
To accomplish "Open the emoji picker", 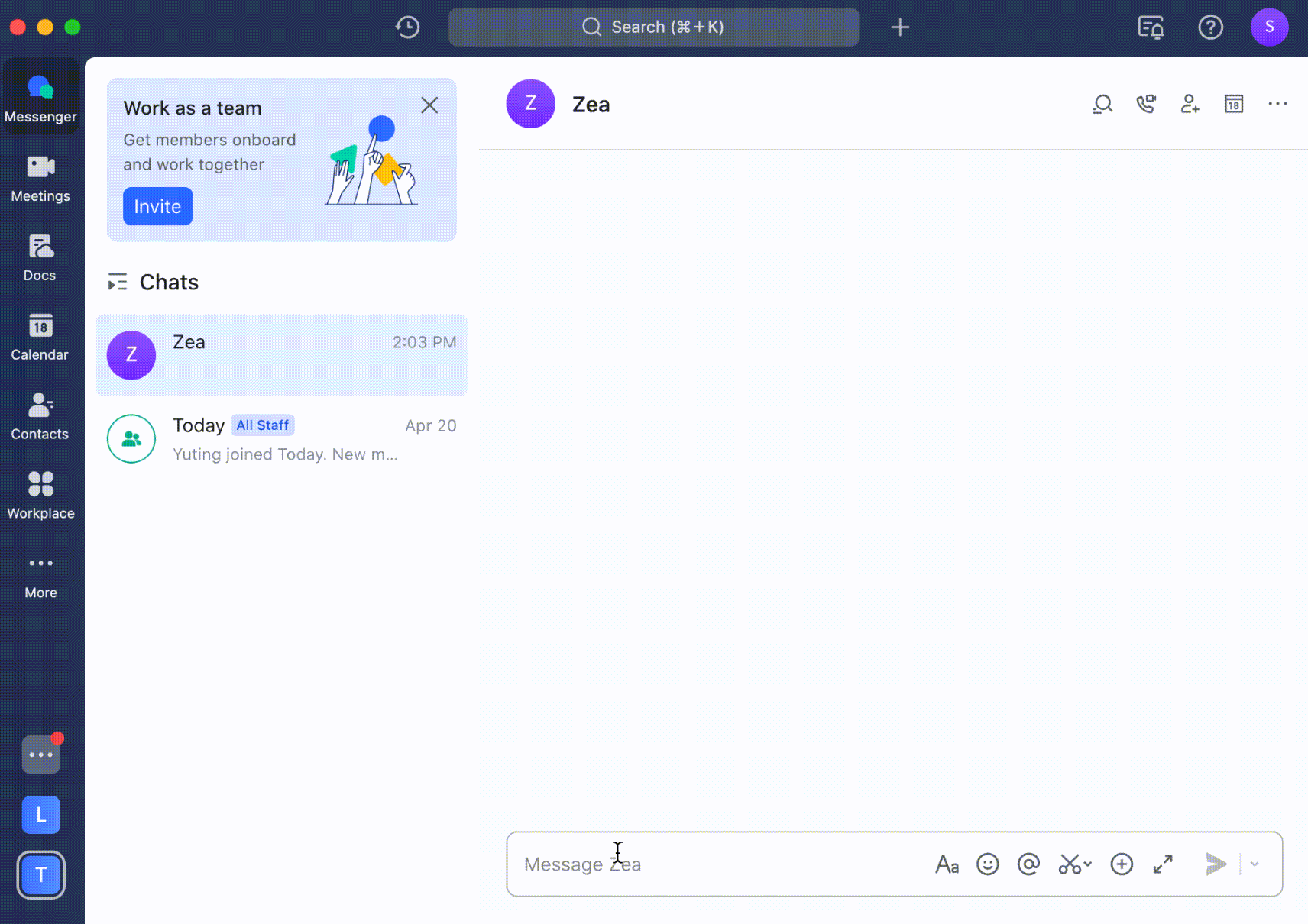I will point(987,864).
